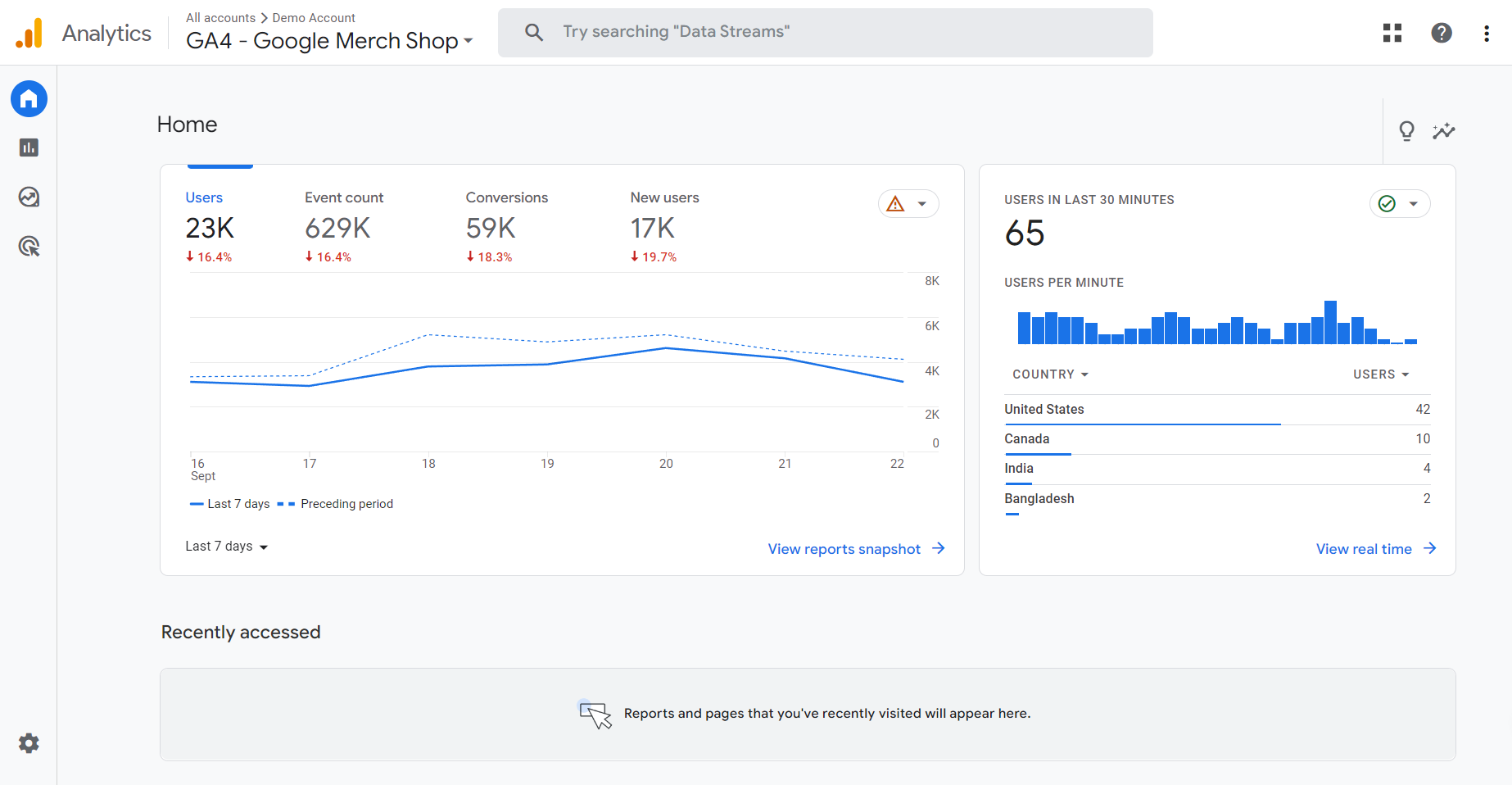
Task: Select the New users metric tab
Action: click(664, 226)
